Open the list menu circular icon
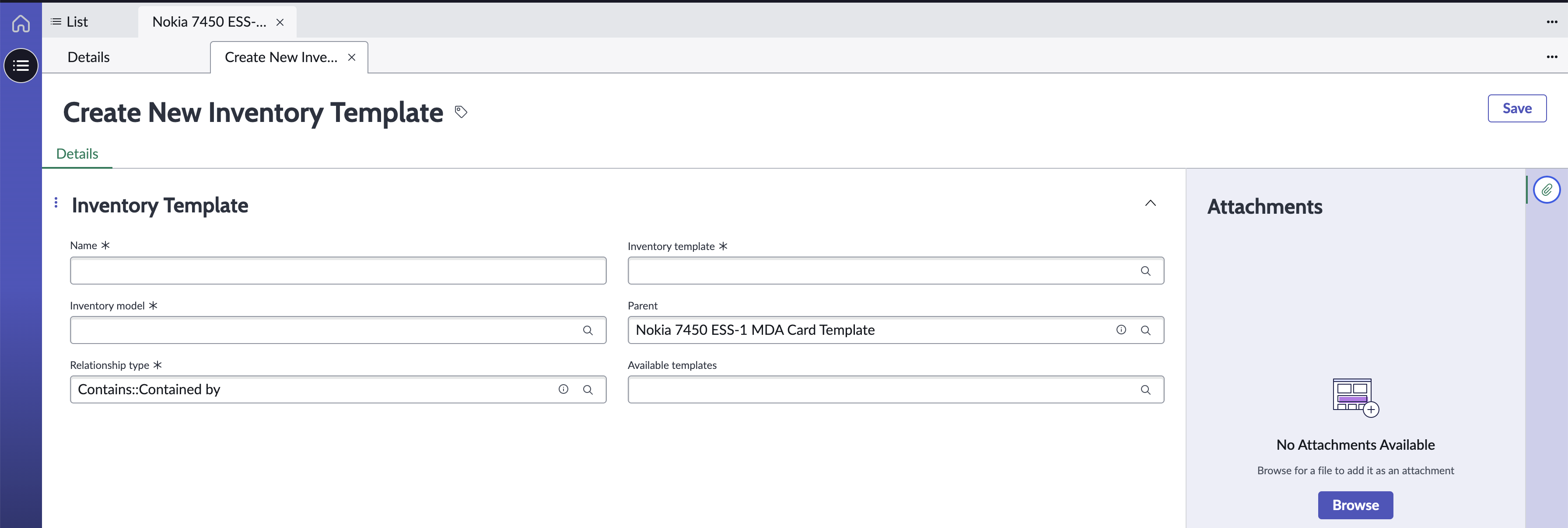Image resolution: width=1568 pixels, height=528 pixels. point(21,66)
